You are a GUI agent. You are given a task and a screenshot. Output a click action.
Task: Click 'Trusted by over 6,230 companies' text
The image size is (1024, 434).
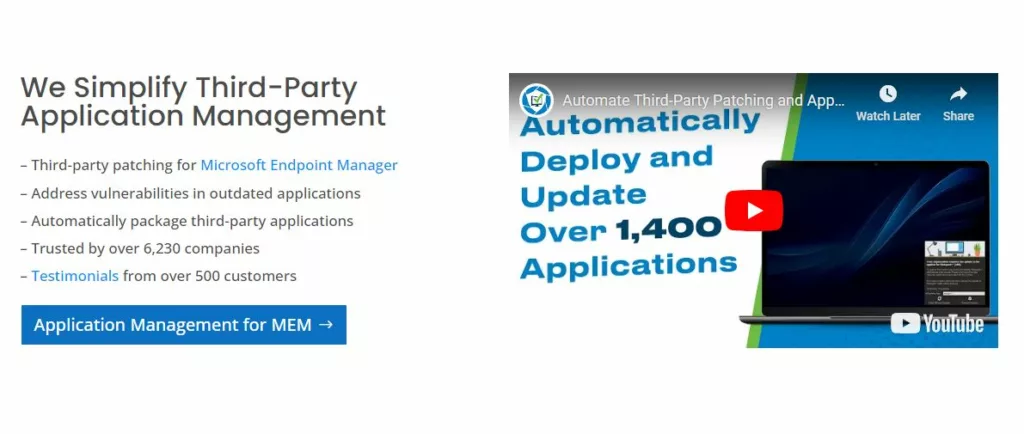(x=146, y=248)
